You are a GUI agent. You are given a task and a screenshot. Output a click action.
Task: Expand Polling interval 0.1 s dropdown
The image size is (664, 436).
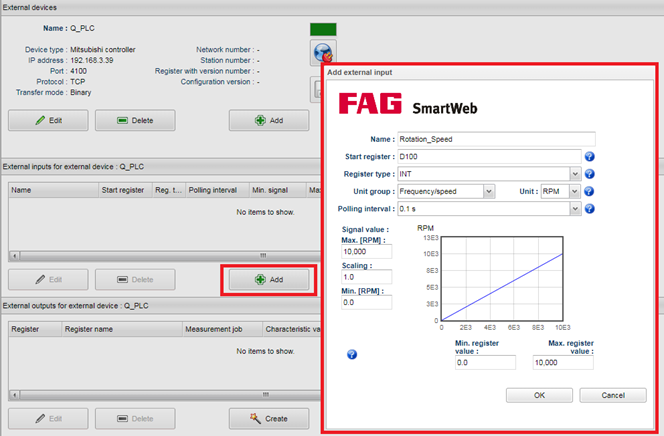[x=575, y=209]
